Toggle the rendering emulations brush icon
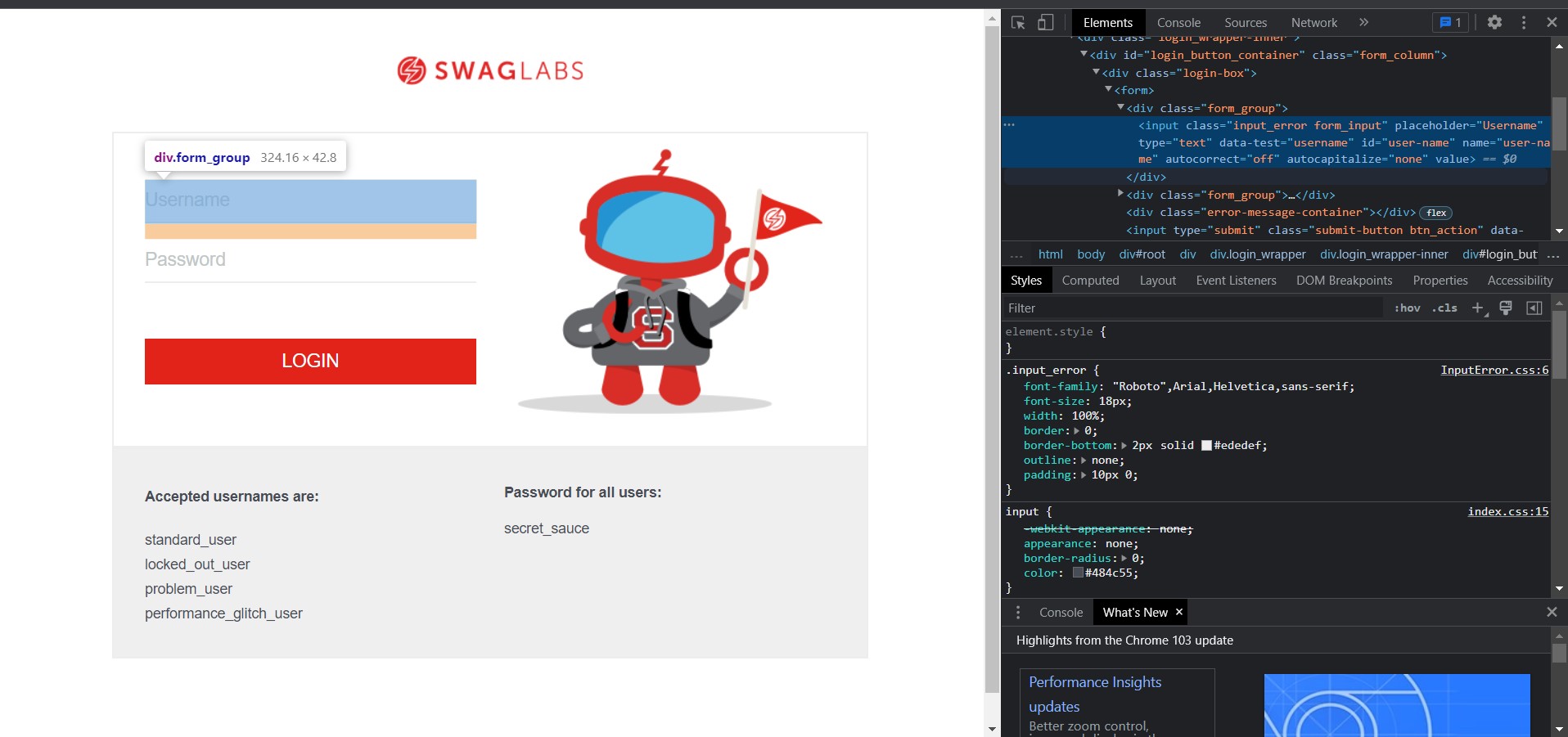This screenshot has height=737, width=1568. pos(1506,308)
